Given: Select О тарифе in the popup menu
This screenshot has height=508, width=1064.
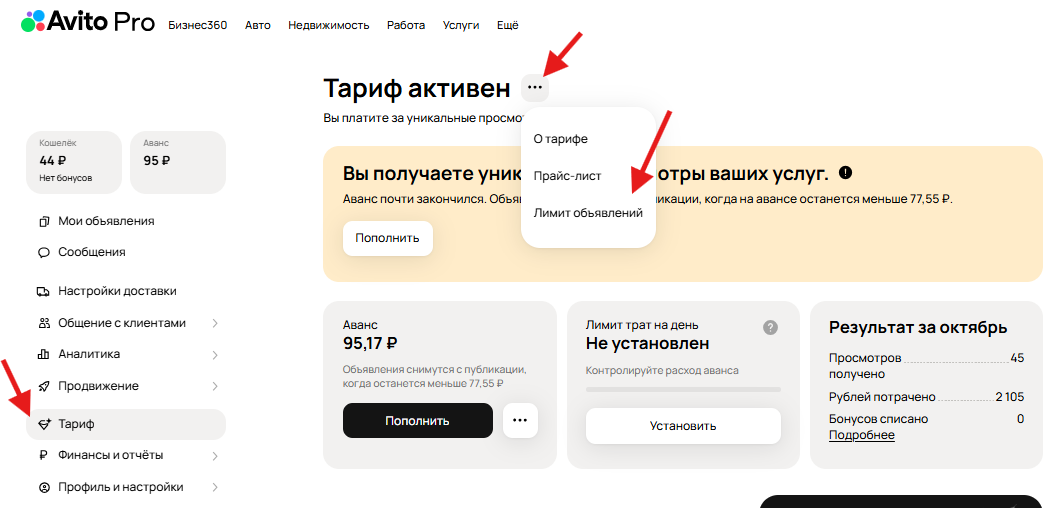Looking at the screenshot, I should tap(560, 139).
